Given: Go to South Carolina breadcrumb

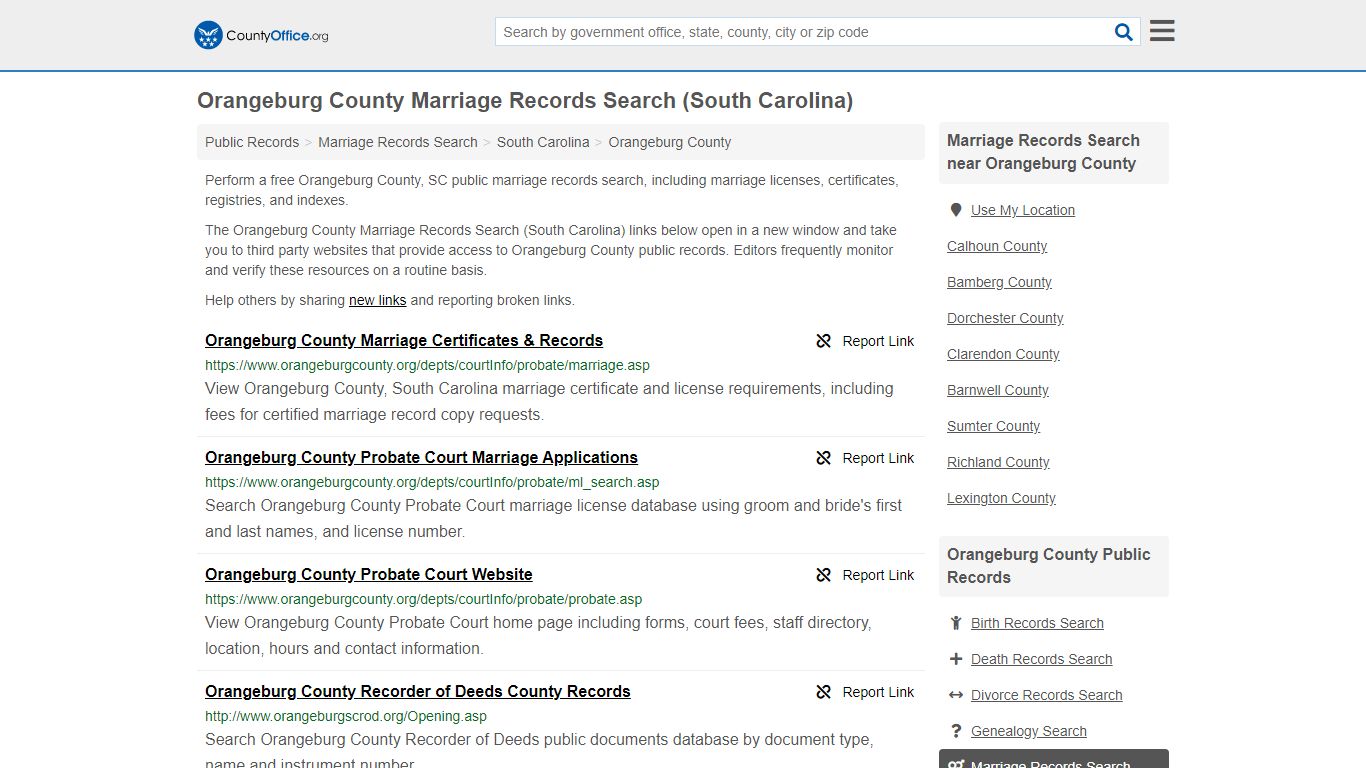Looking at the screenshot, I should click(x=543, y=142).
